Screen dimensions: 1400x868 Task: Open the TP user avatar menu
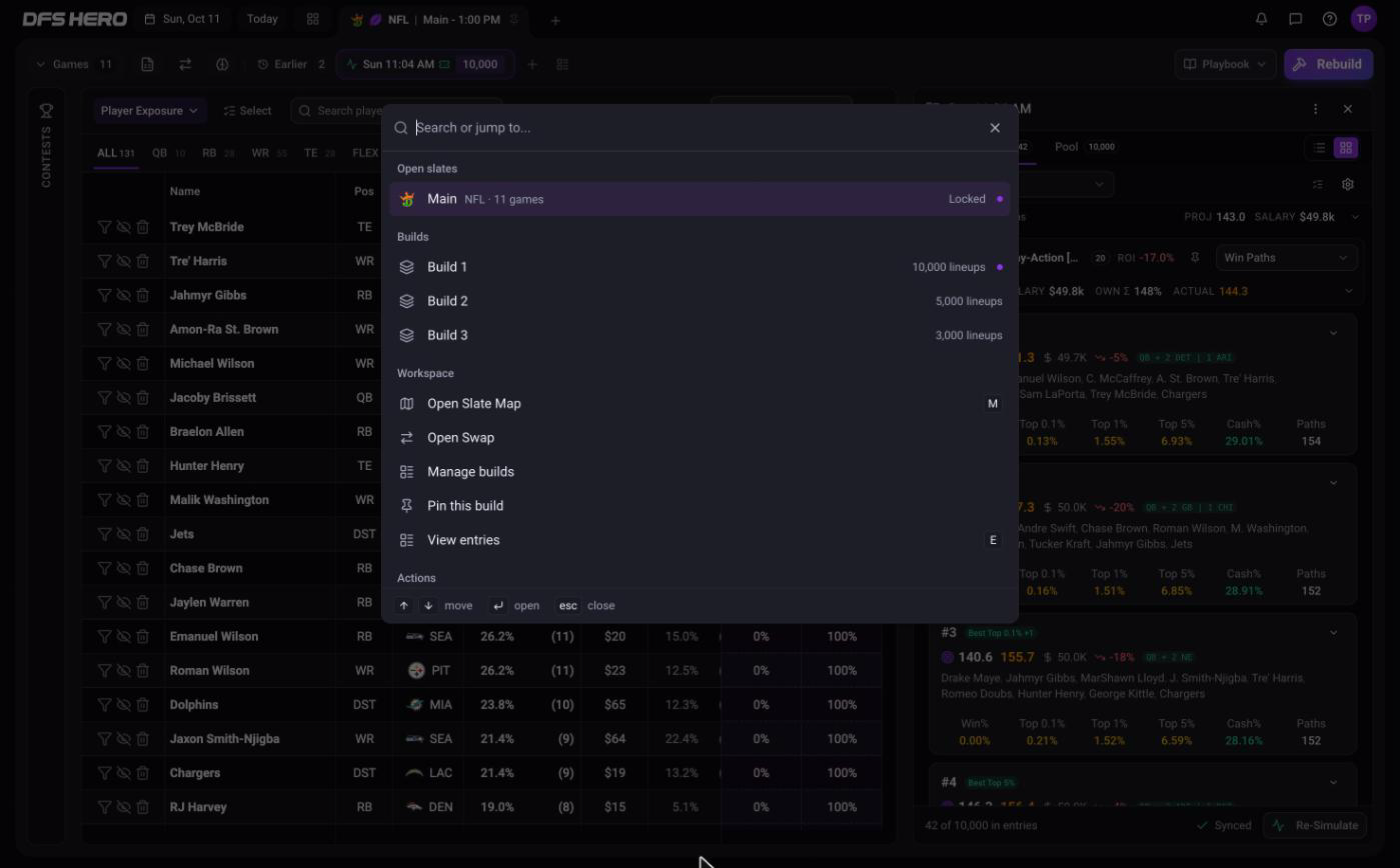click(x=1364, y=19)
